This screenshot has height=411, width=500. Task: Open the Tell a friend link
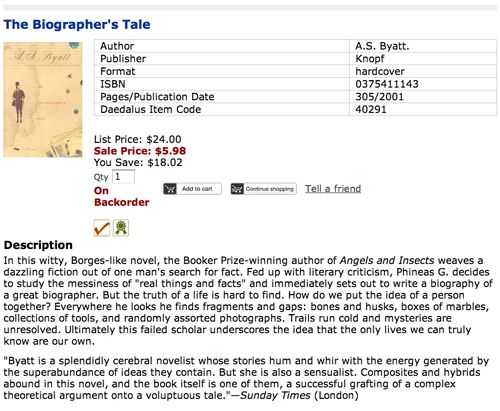[x=333, y=189]
